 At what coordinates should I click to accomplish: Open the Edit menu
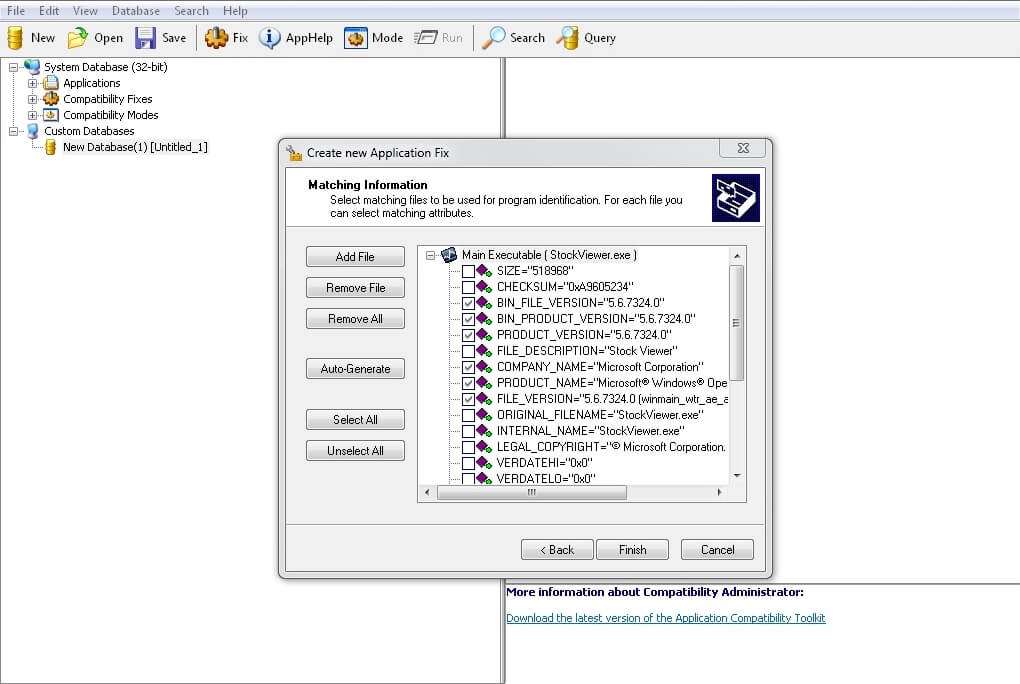pyautogui.click(x=49, y=10)
